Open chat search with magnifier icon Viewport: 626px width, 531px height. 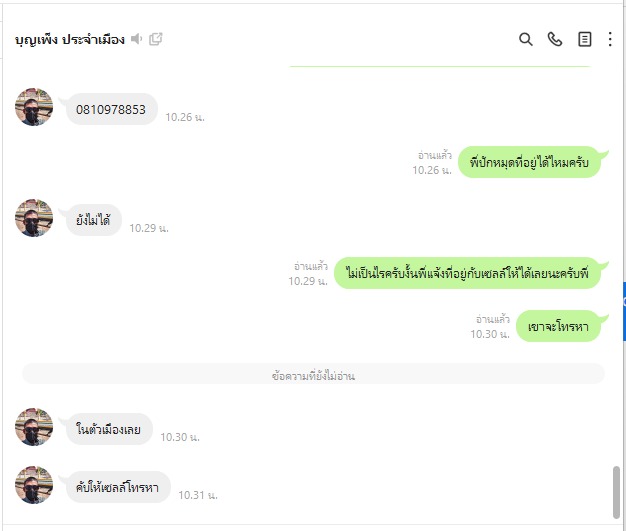pos(525,39)
